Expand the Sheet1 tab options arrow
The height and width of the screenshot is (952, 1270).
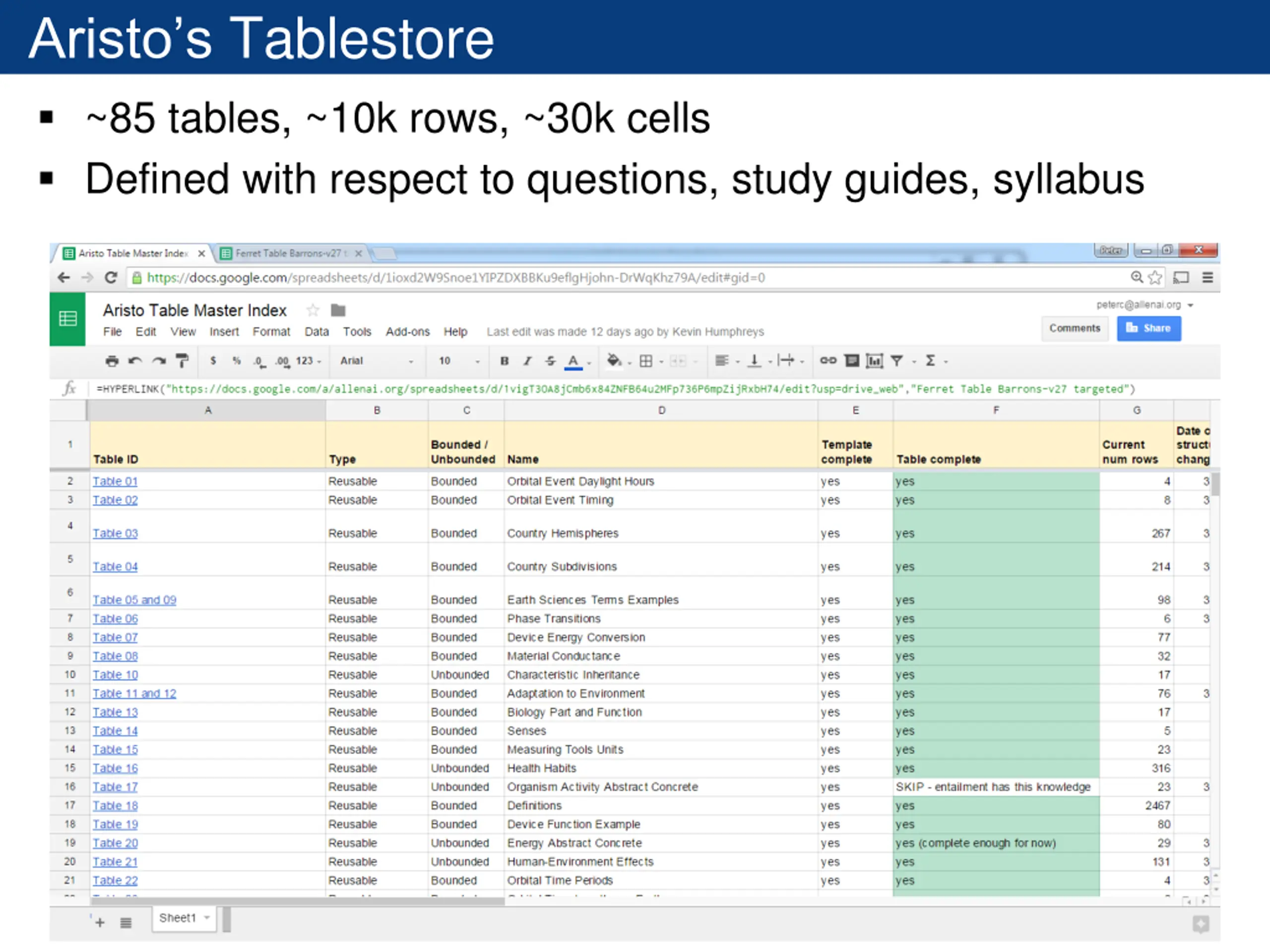pyautogui.click(x=207, y=918)
